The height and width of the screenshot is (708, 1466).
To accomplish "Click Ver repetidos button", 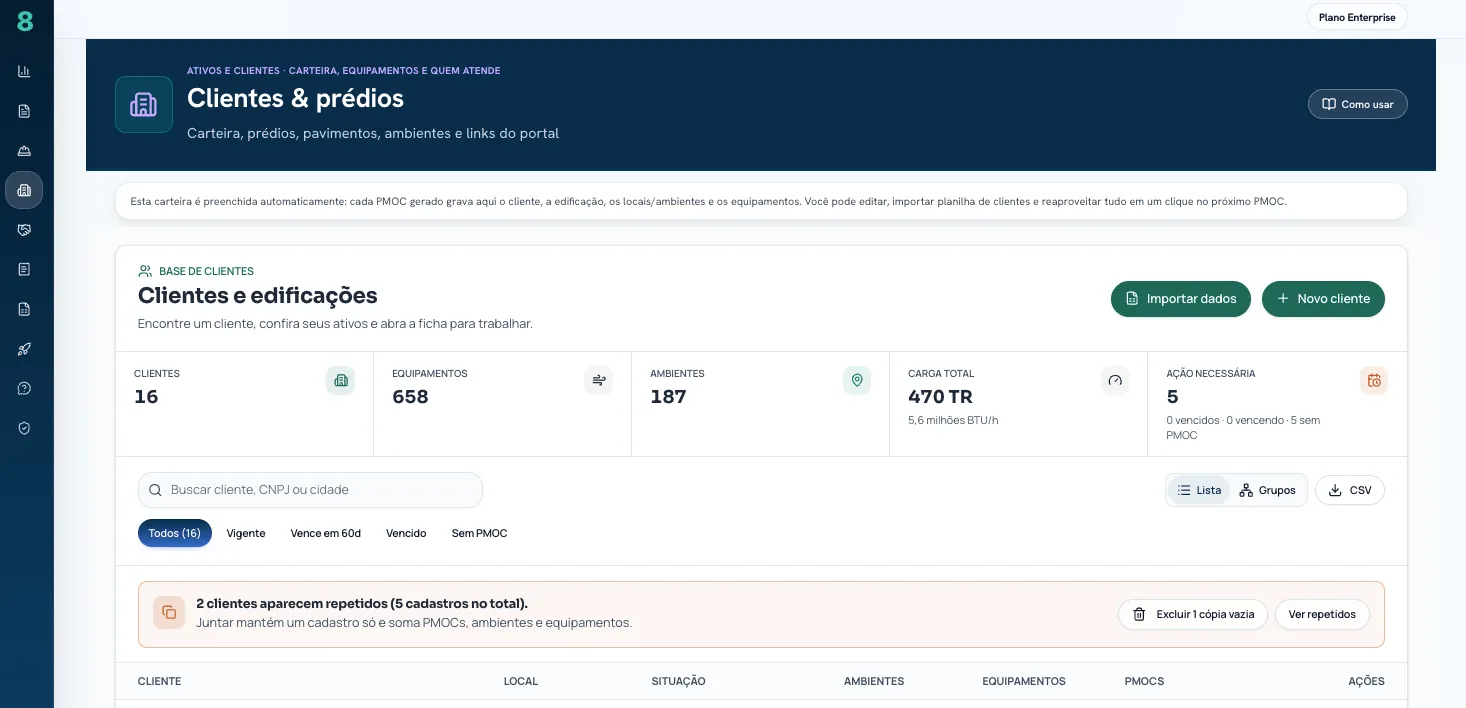I will pos(1322,614).
